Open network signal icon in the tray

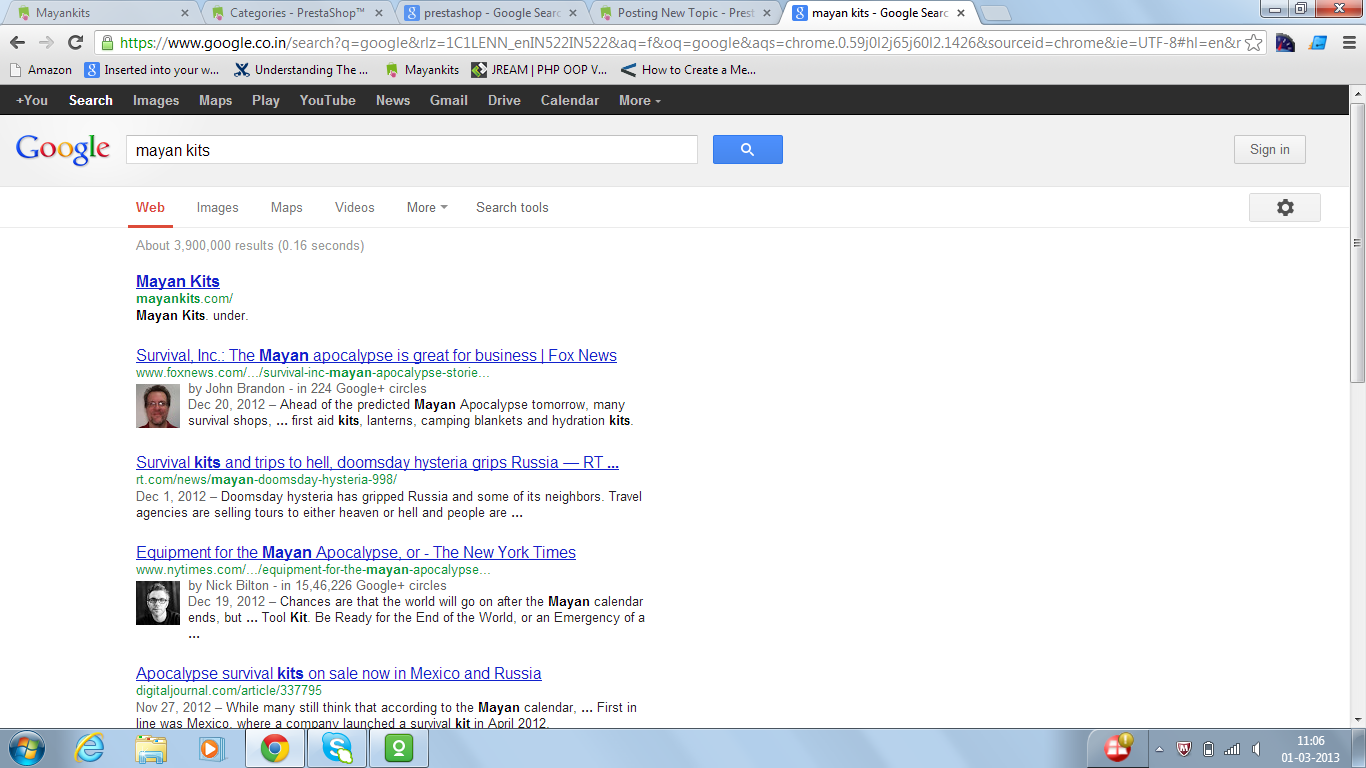(1232, 749)
